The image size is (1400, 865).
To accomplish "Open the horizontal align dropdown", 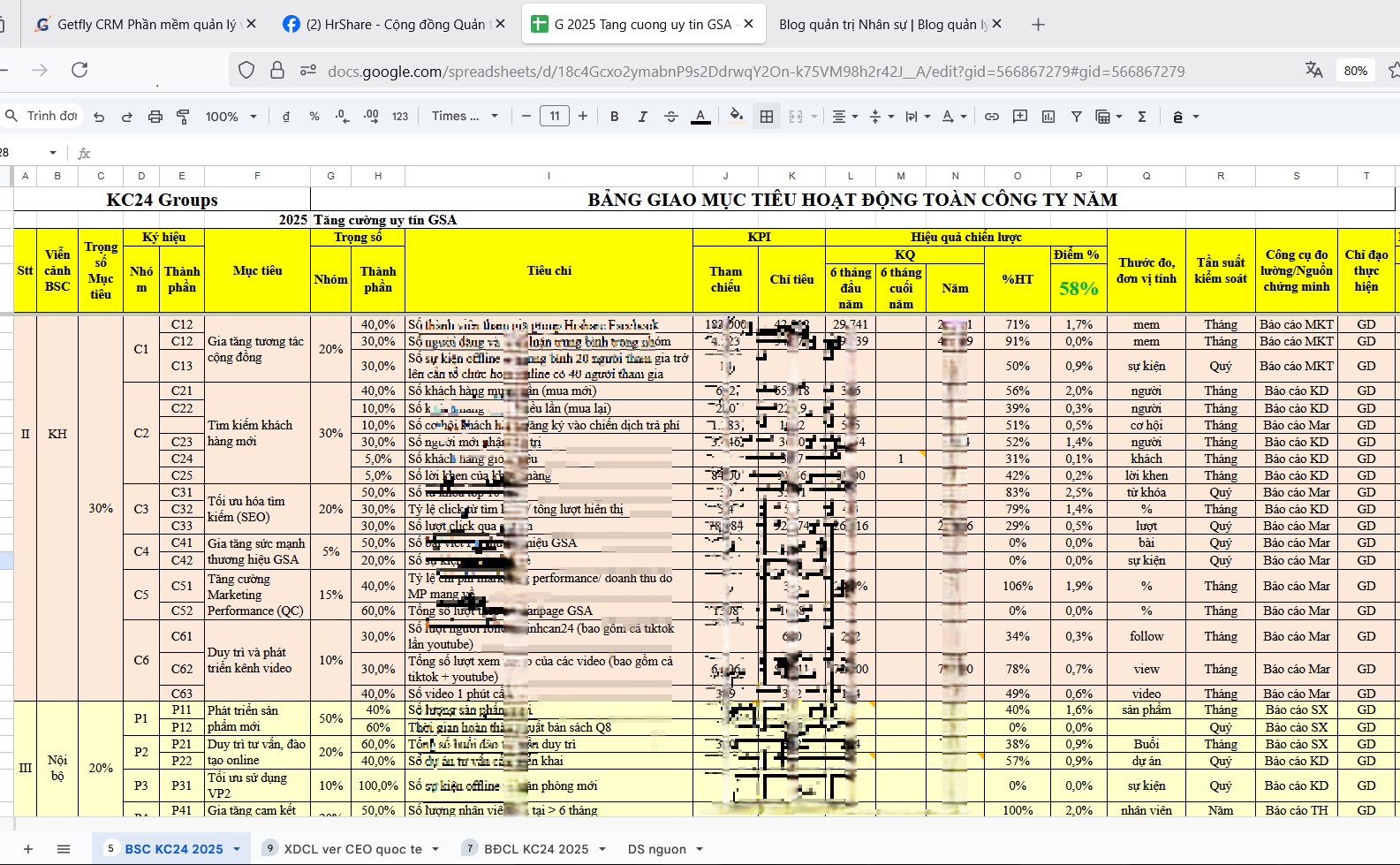I will click(x=844, y=117).
